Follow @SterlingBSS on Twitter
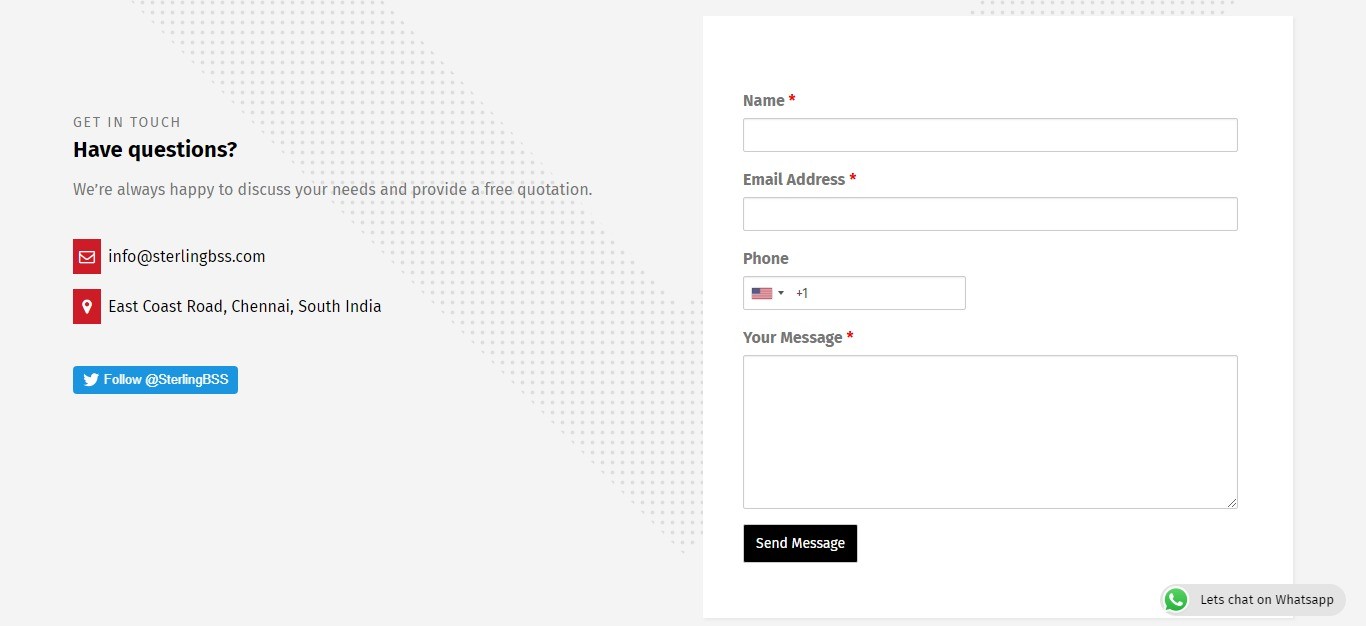 (x=155, y=380)
